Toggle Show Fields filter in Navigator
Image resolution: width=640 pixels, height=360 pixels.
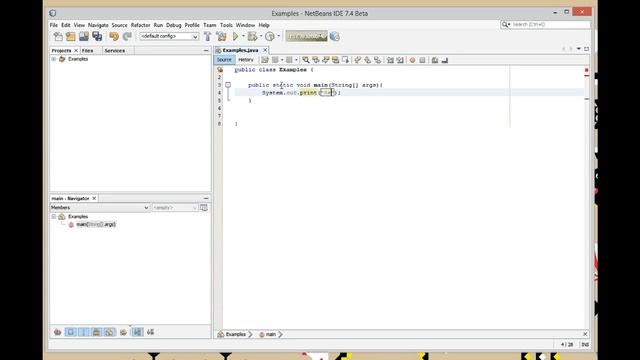tap(71, 332)
